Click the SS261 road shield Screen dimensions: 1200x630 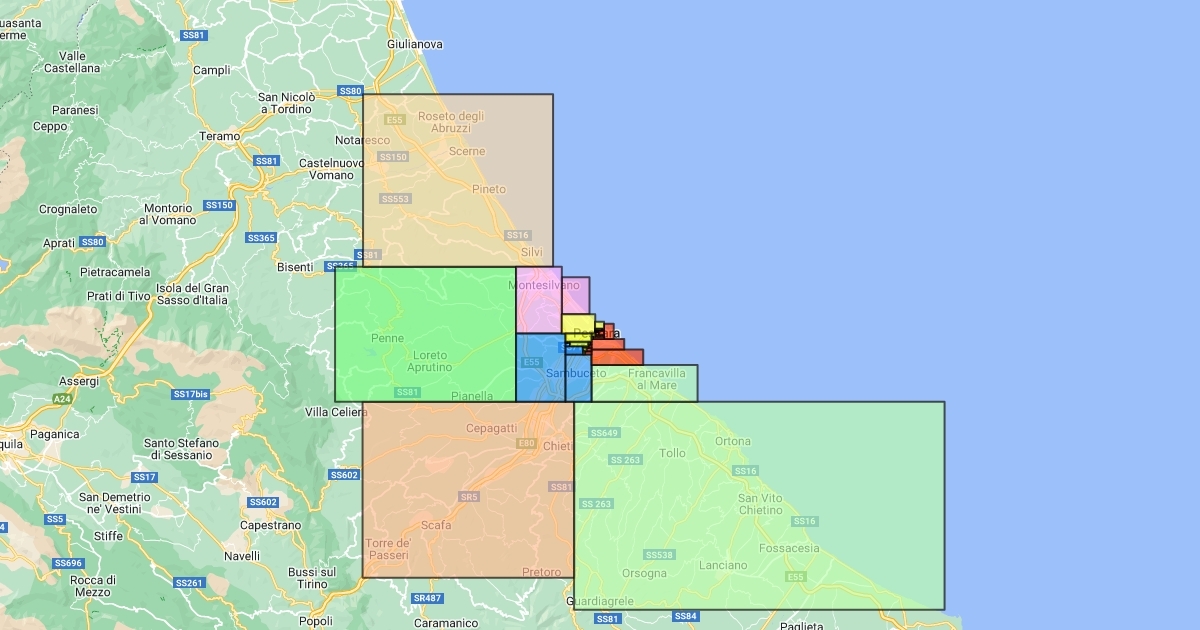pos(189,582)
